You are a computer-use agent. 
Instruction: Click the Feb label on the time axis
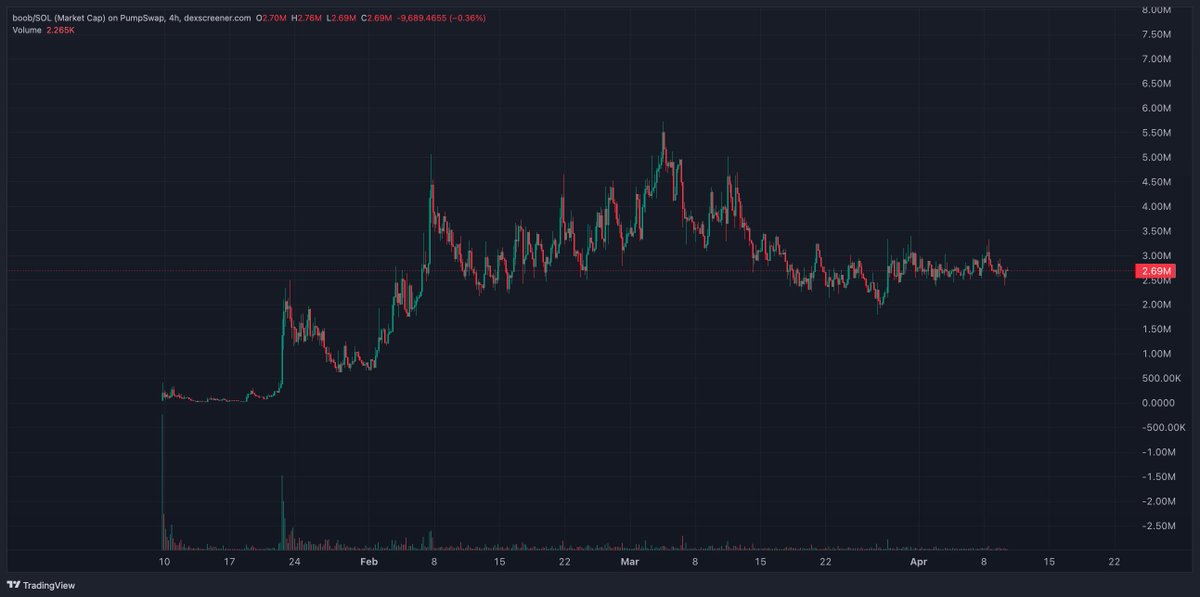[x=369, y=562]
